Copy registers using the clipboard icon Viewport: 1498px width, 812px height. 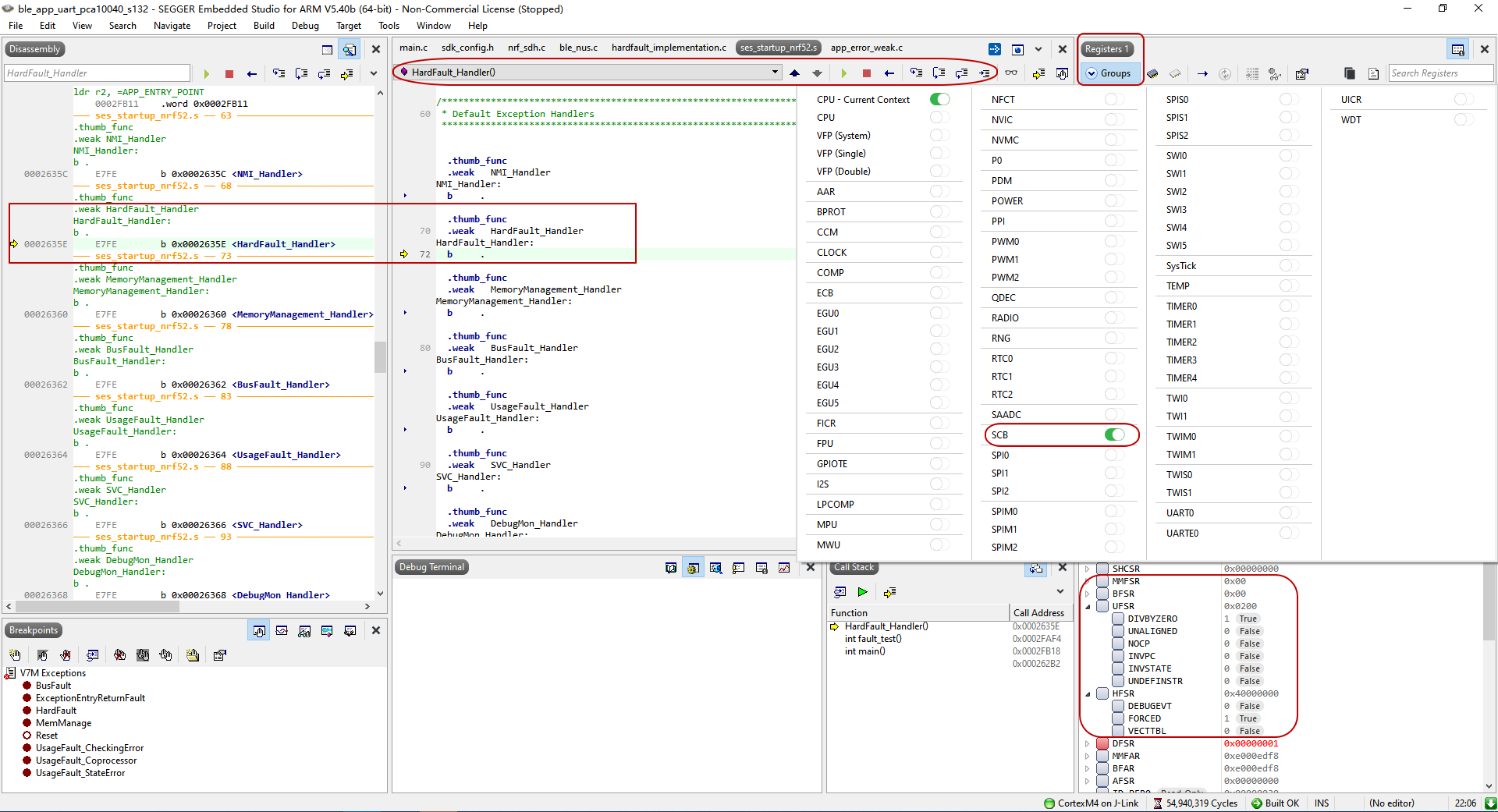pyautogui.click(x=1350, y=73)
